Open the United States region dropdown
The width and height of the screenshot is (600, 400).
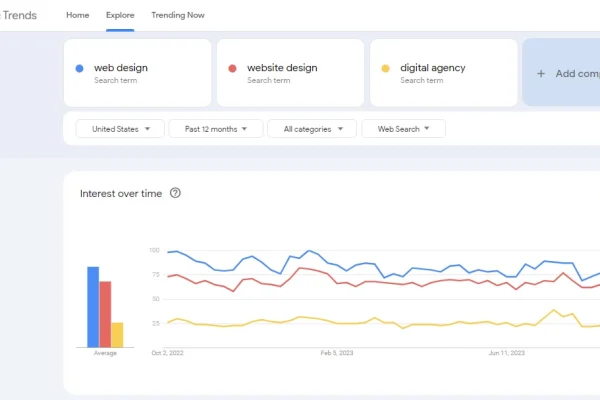[120, 129]
